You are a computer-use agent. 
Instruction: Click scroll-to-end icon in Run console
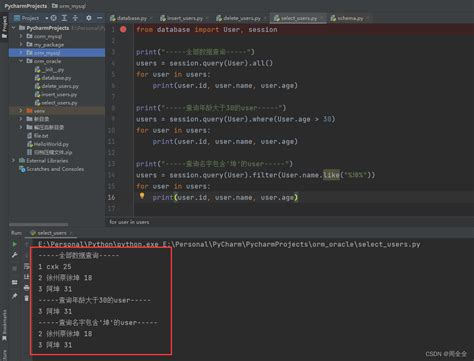point(27,277)
